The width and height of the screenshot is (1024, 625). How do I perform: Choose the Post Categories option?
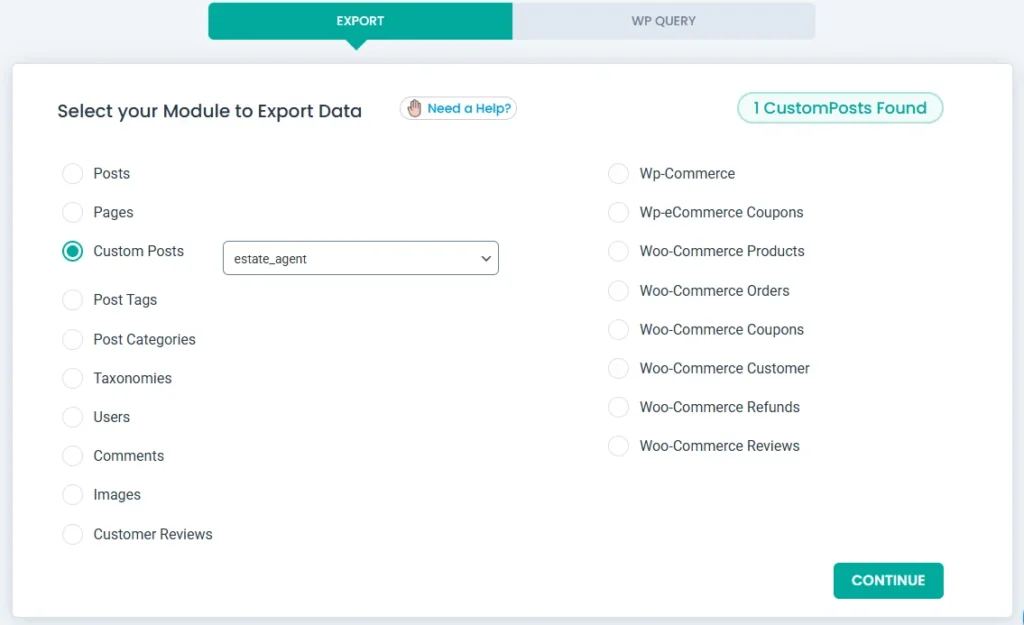73,340
